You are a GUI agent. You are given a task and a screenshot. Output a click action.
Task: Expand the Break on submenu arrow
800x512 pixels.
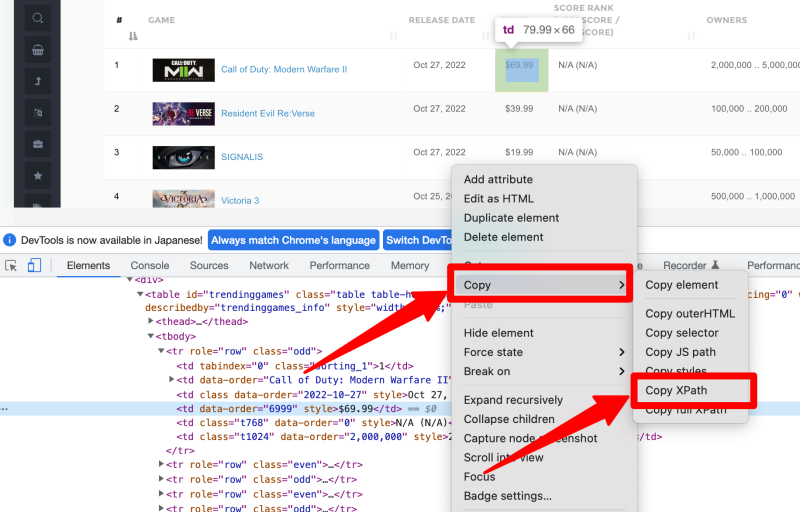point(621,371)
